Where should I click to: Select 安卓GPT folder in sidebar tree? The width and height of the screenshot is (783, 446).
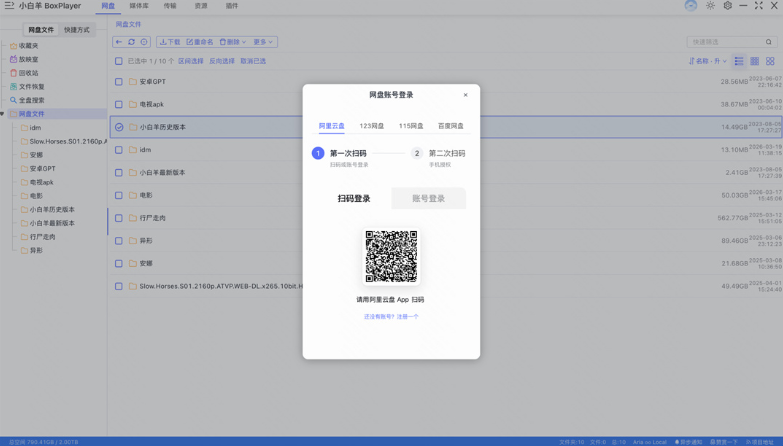(x=38, y=168)
